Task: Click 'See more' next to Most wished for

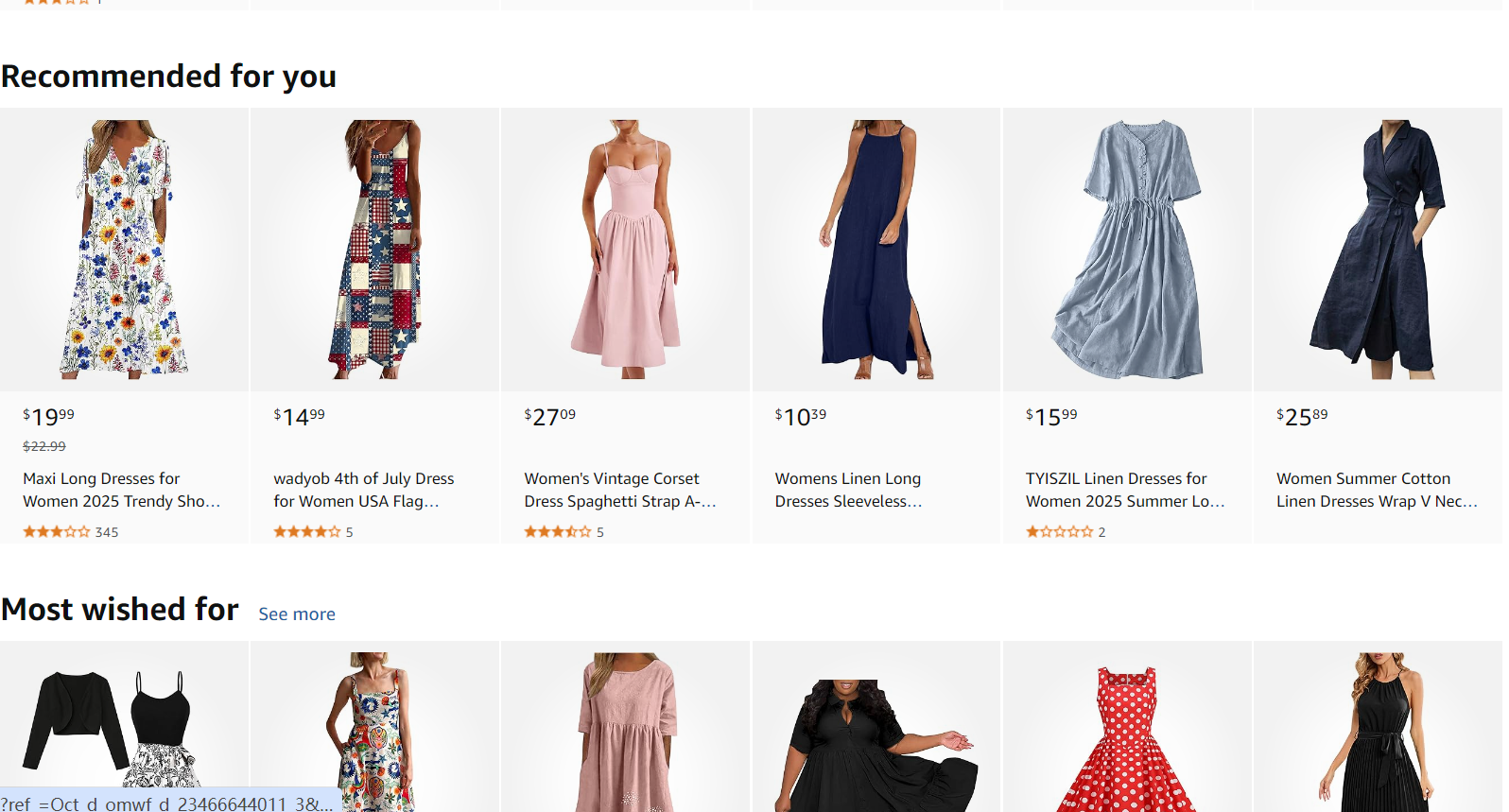Action: 297,614
